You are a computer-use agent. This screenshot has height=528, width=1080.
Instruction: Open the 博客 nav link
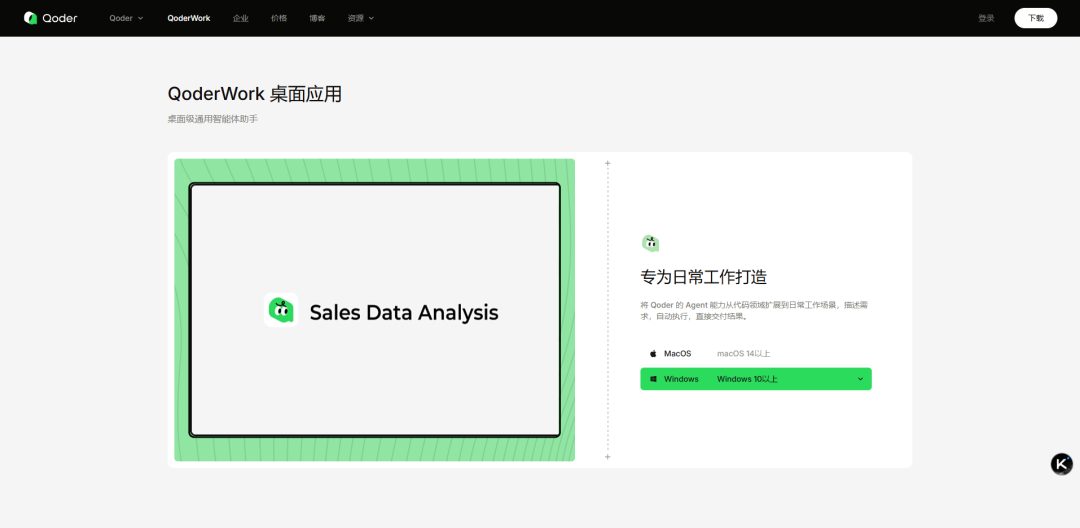[x=318, y=18]
